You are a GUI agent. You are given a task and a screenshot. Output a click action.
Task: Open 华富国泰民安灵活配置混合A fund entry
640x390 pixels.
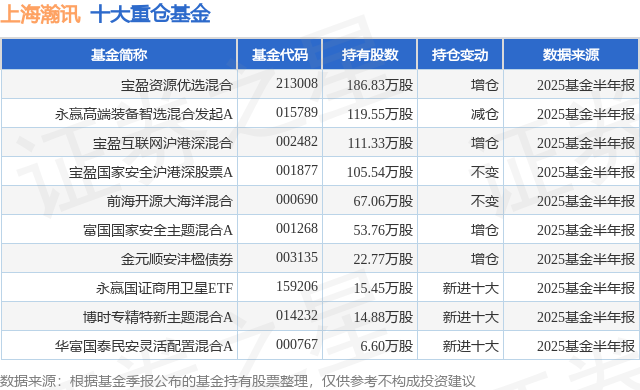(x=144, y=346)
